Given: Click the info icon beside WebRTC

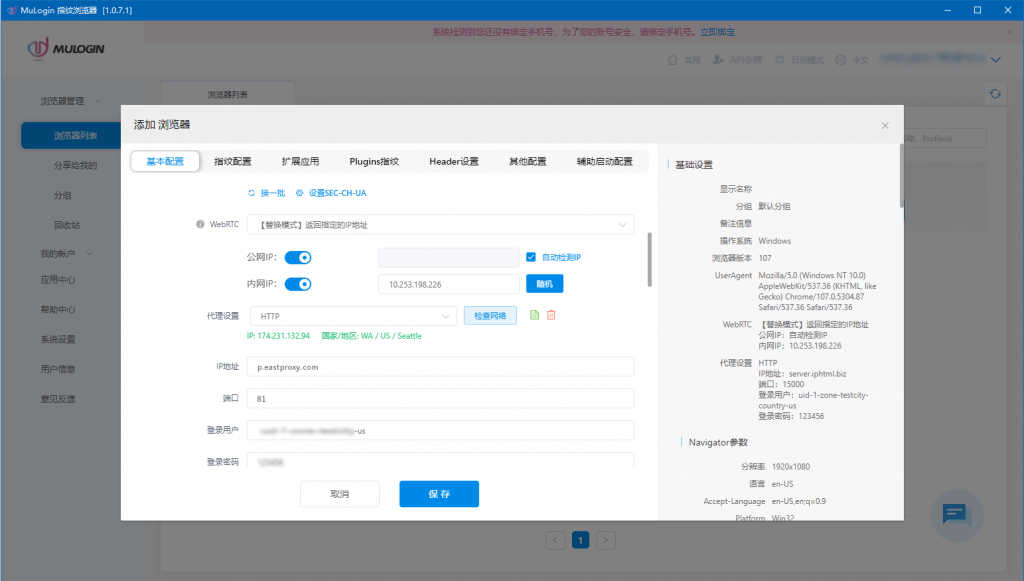Looking at the screenshot, I should pyautogui.click(x=200, y=225).
